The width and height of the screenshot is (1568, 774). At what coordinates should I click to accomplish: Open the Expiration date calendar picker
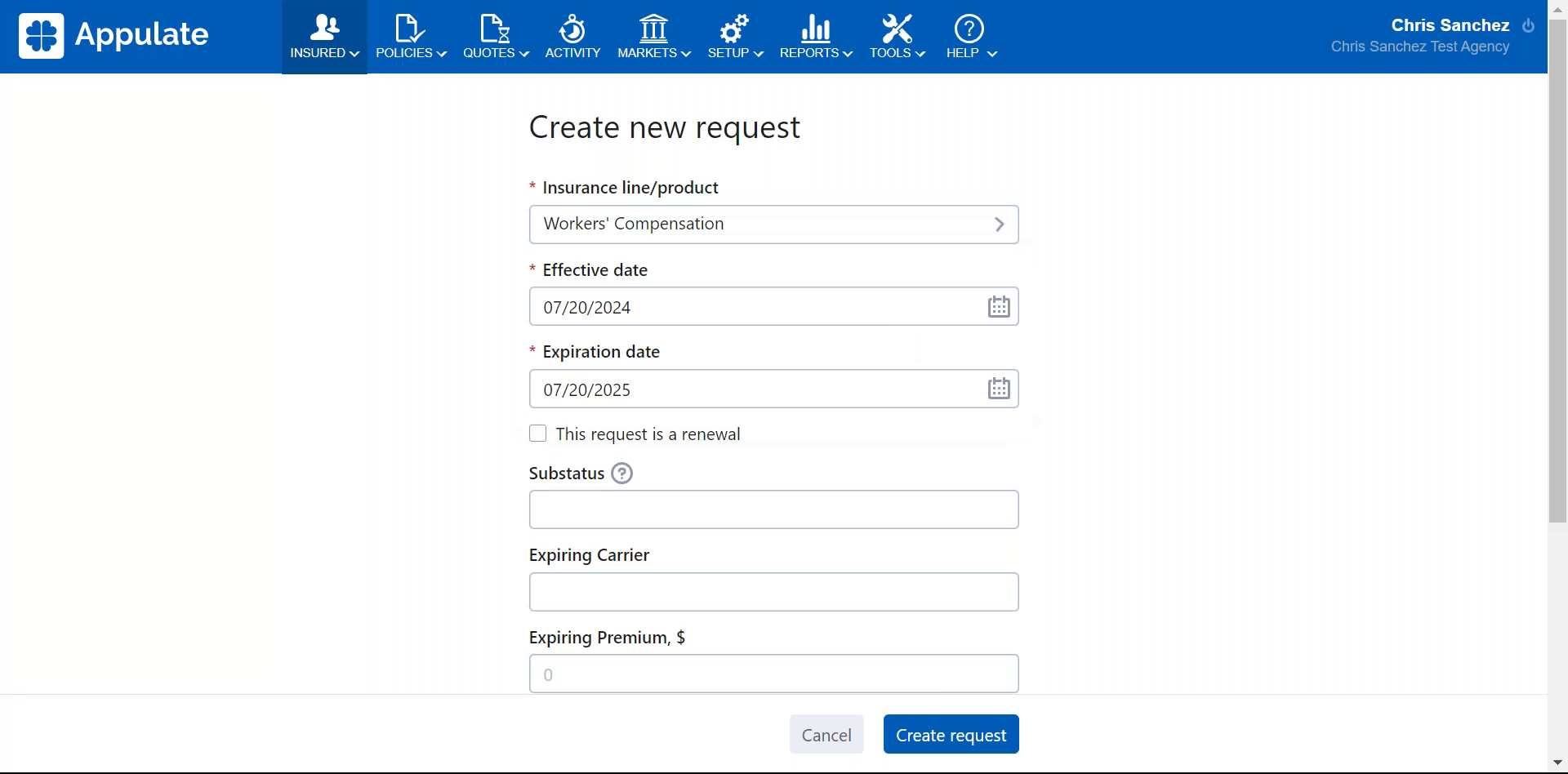point(998,388)
